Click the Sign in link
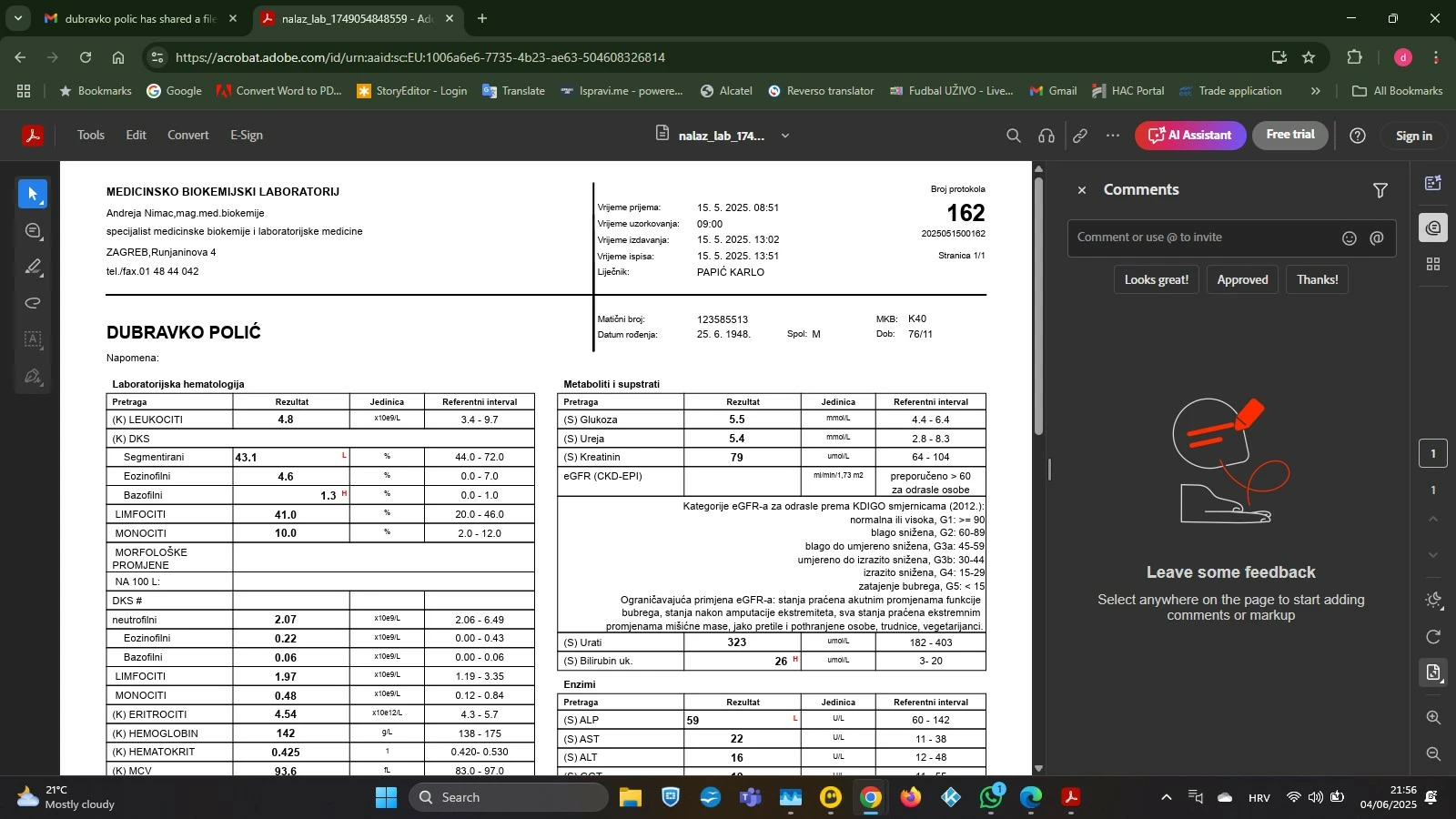The image size is (1456, 819). [1414, 136]
